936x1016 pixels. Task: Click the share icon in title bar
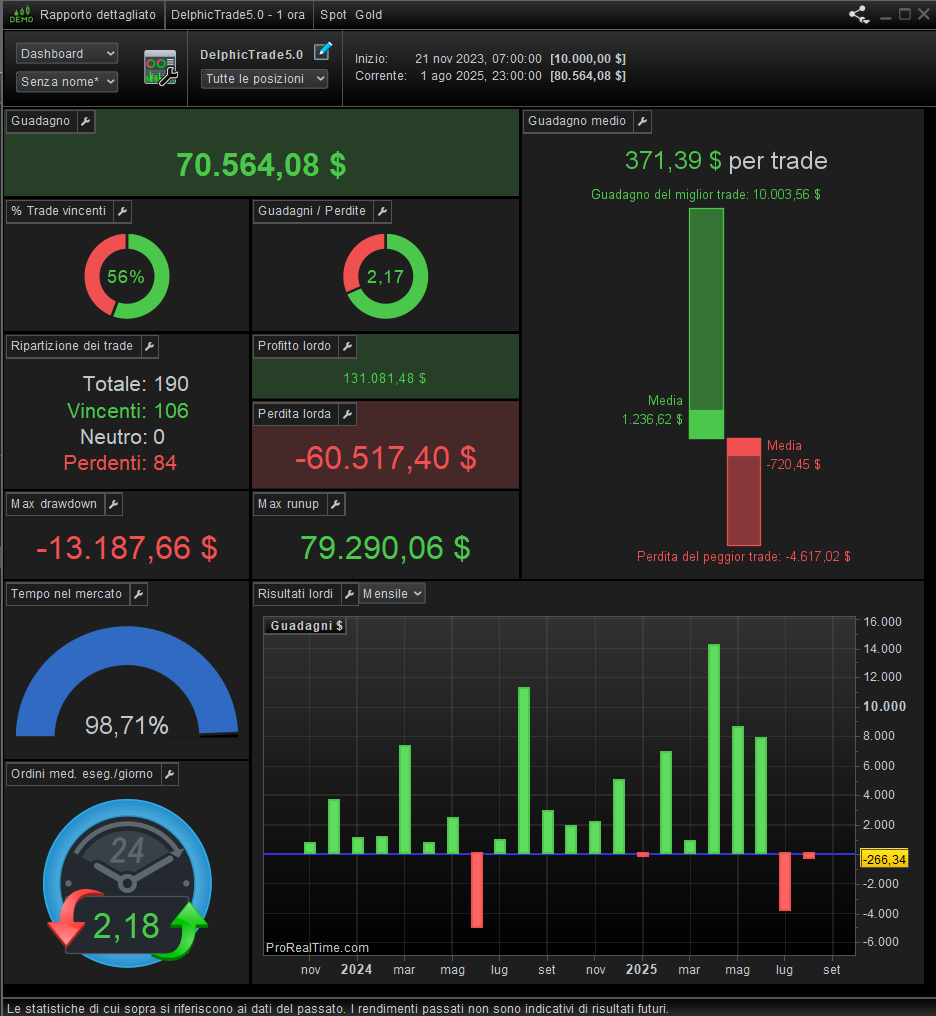tap(859, 14)
